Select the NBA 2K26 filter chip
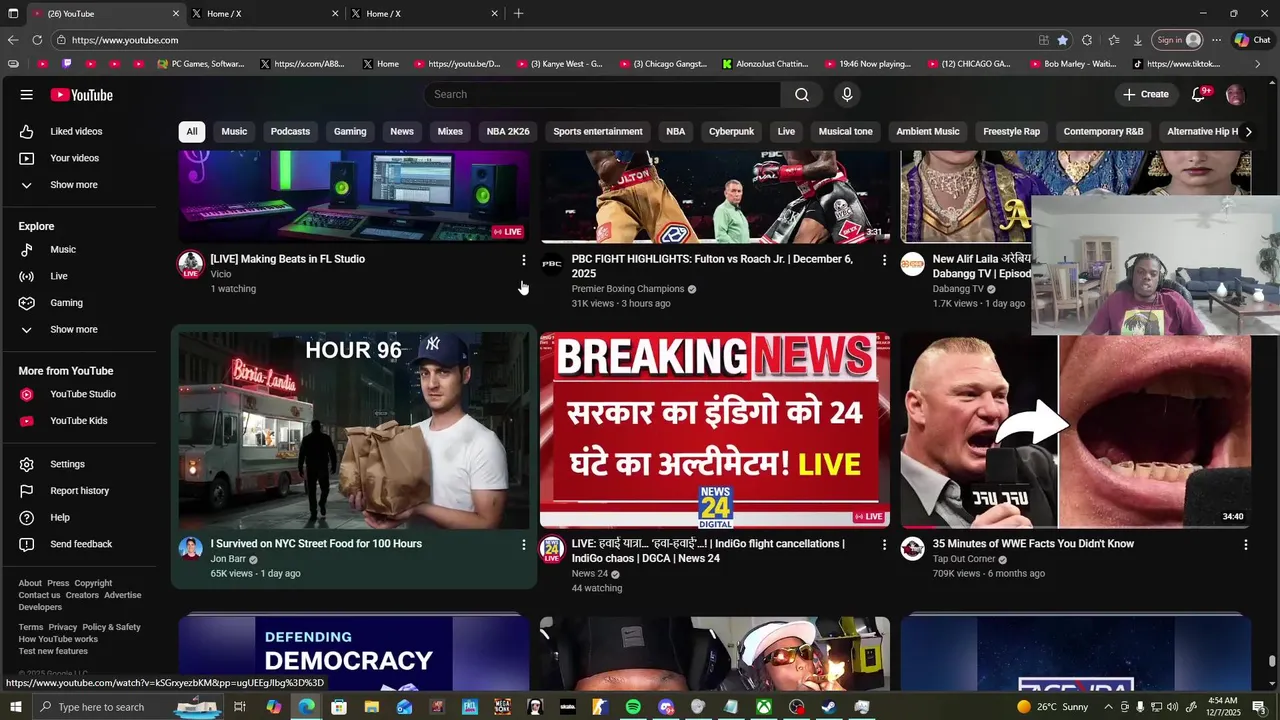 [x=508, y=132]
